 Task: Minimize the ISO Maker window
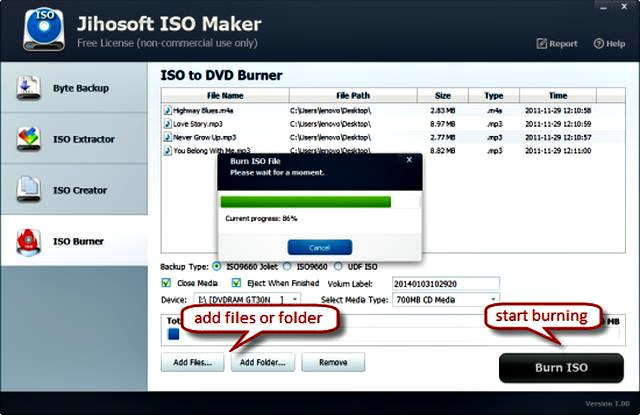coord(604,7)
